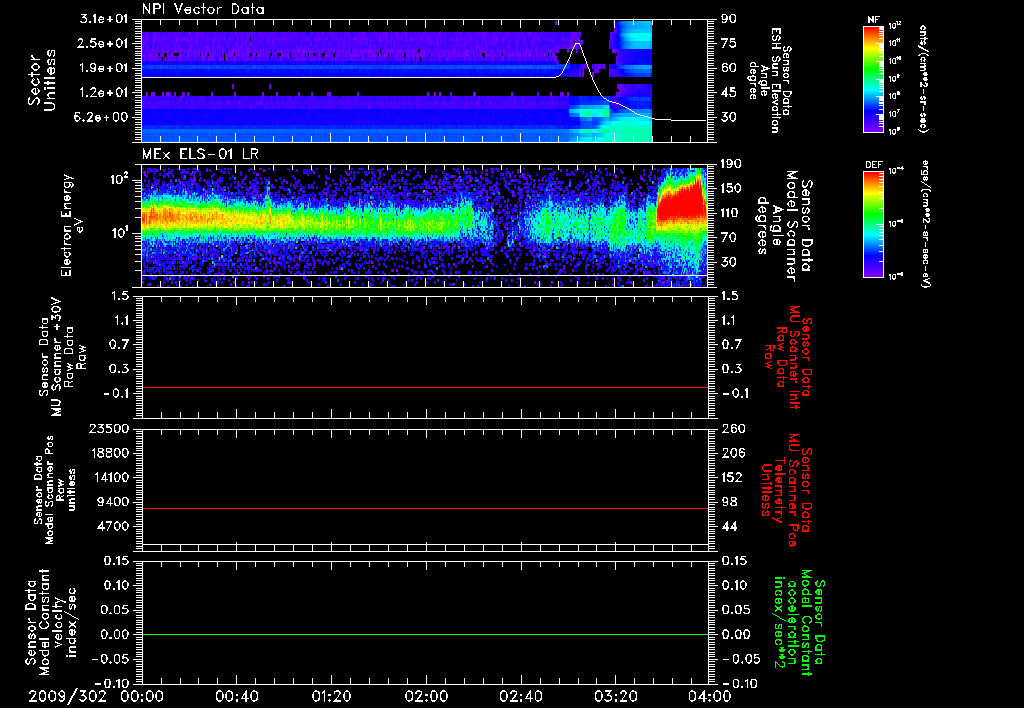
Task: Click the red 'MU Scanner Pos Telemetry' label
Action: click(x=786, y=490)
